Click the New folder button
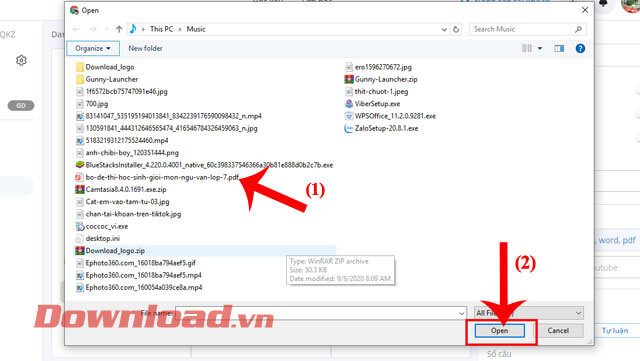Screen dimensions: 640x361 pyautogui.click(x=145, y=48)
